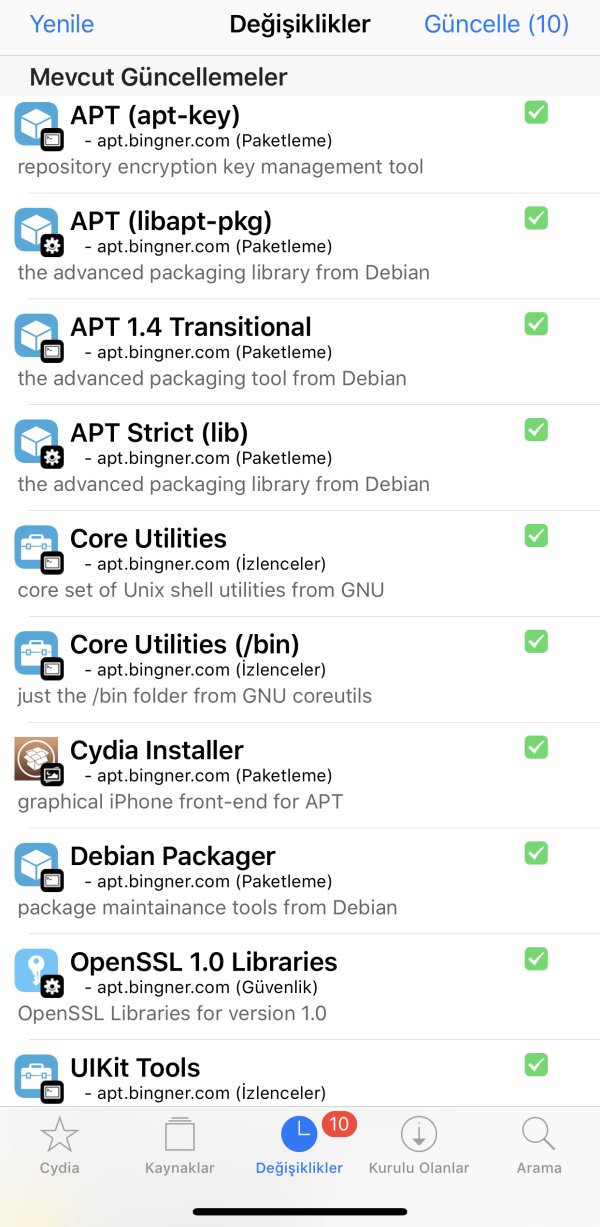Tap the OpenSSL 1.0 Libraries key icon
Viewport: 600px width, 1227px height.
[x=36, y=971]
